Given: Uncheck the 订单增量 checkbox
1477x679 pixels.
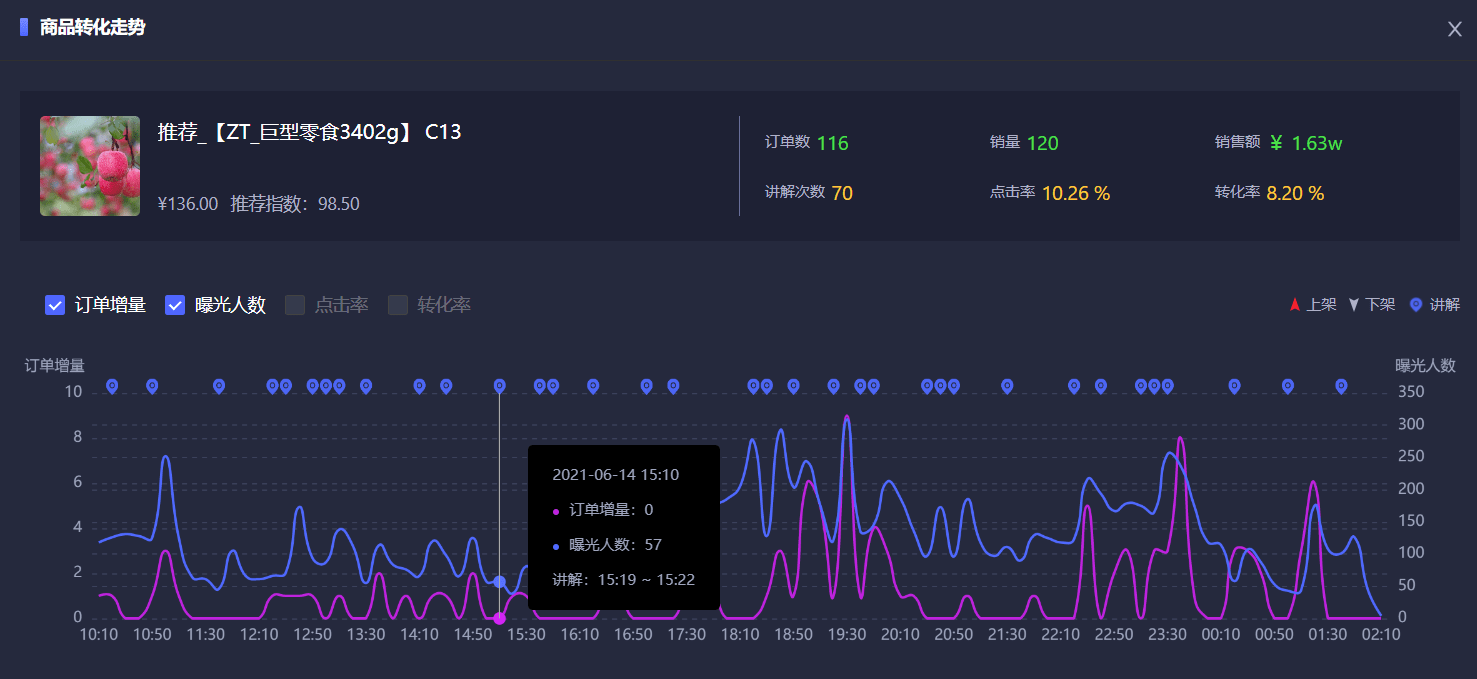Looking at the screenshot, I should (56, 305).
